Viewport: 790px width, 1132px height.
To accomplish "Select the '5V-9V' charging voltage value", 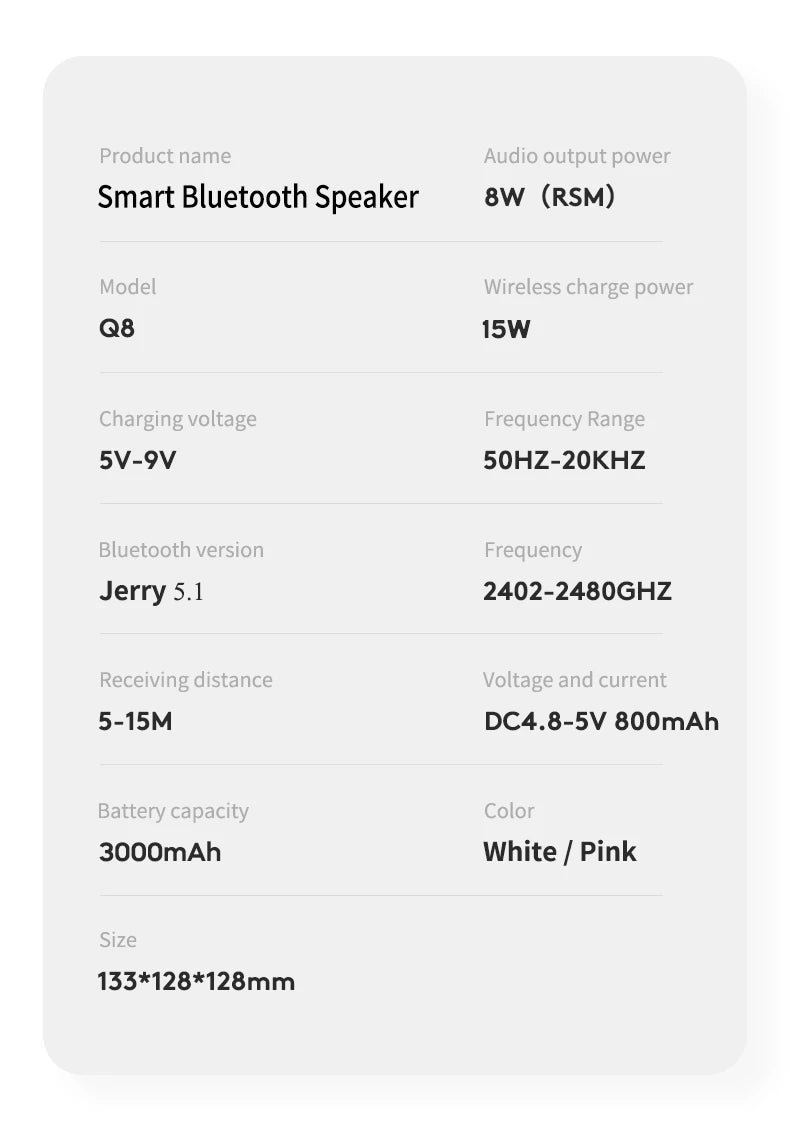I will (x=138, y=460).
